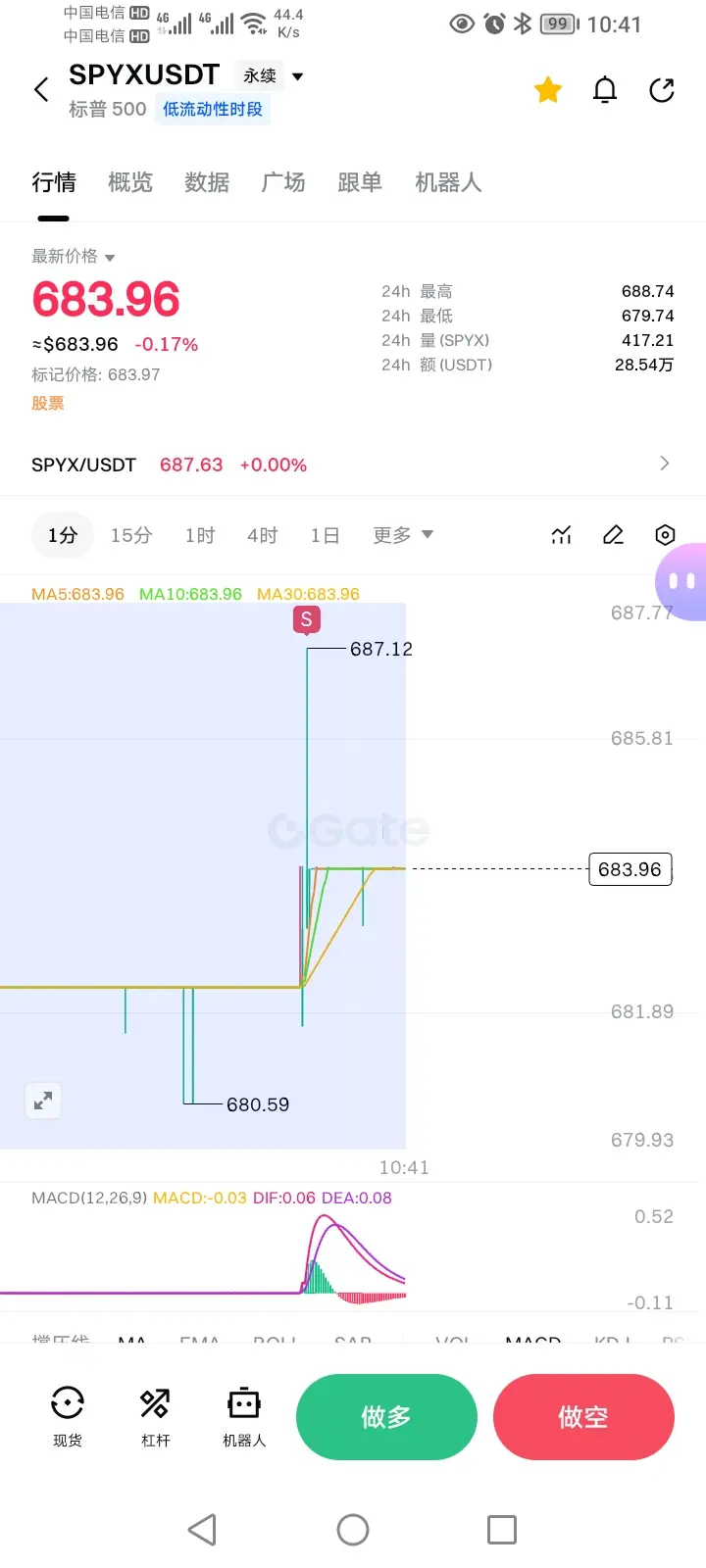This screenshot has height=1568, width=706.
Task: Expand chart to fullscreen
Action: pos(43,1101)
